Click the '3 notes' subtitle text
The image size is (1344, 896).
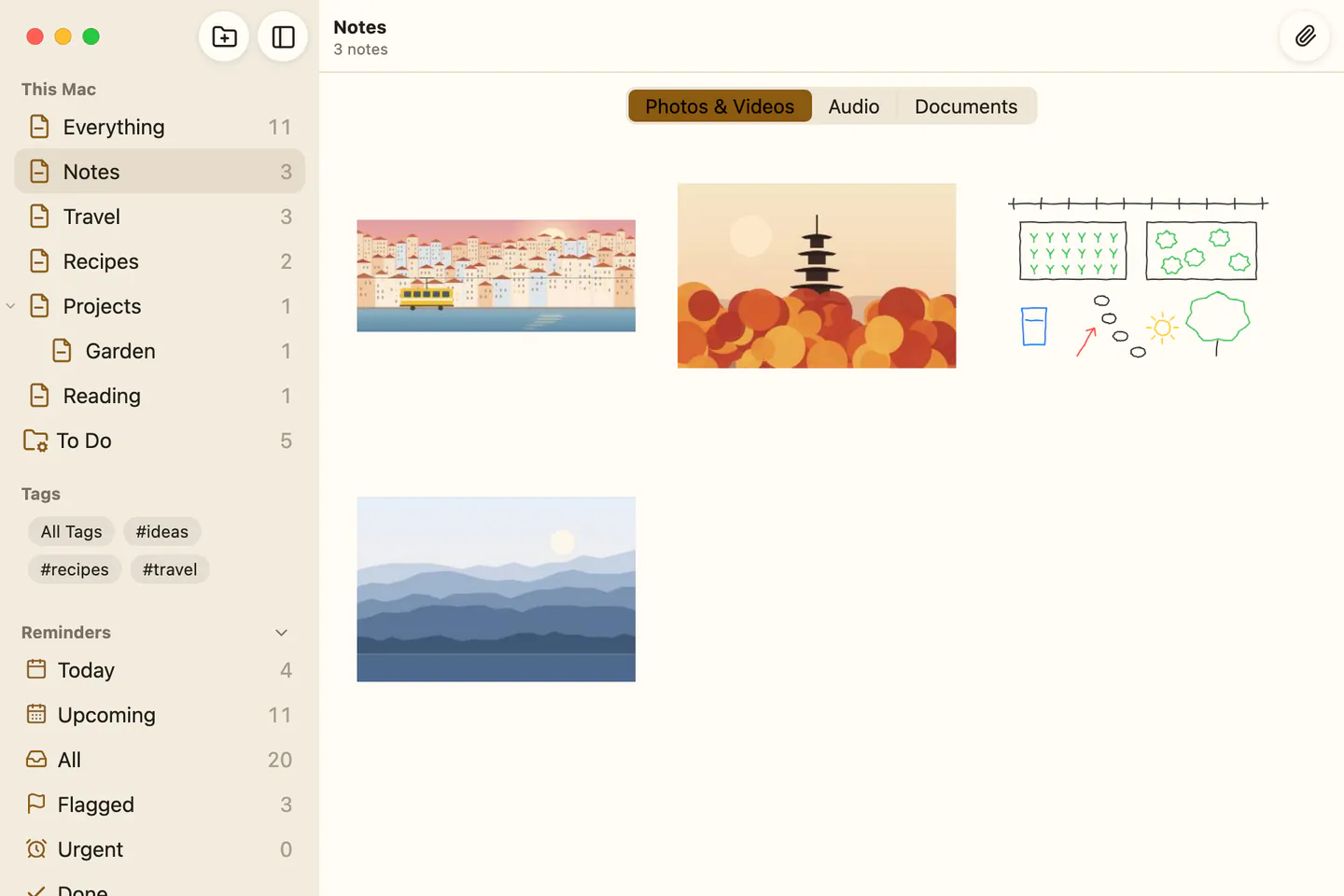(x=360, y=49)
